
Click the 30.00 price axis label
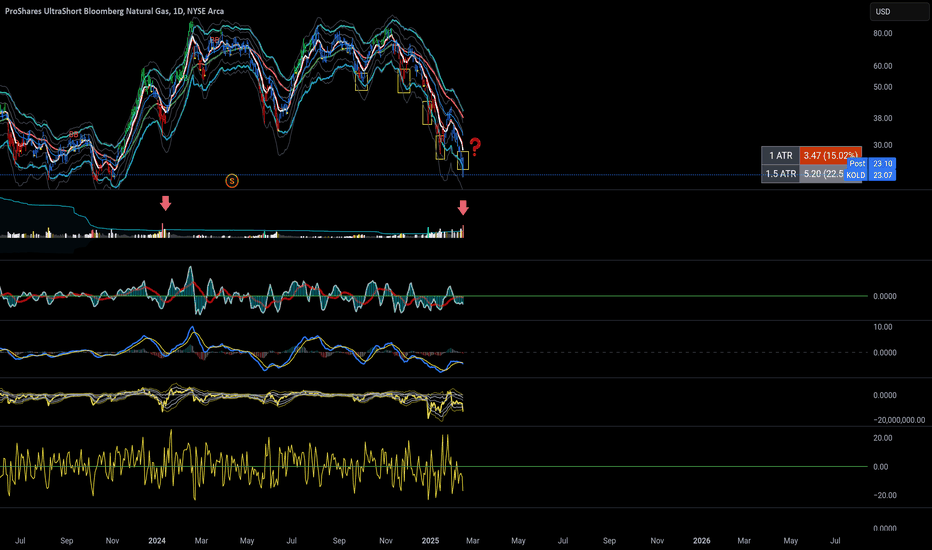[x=883, y=145]
